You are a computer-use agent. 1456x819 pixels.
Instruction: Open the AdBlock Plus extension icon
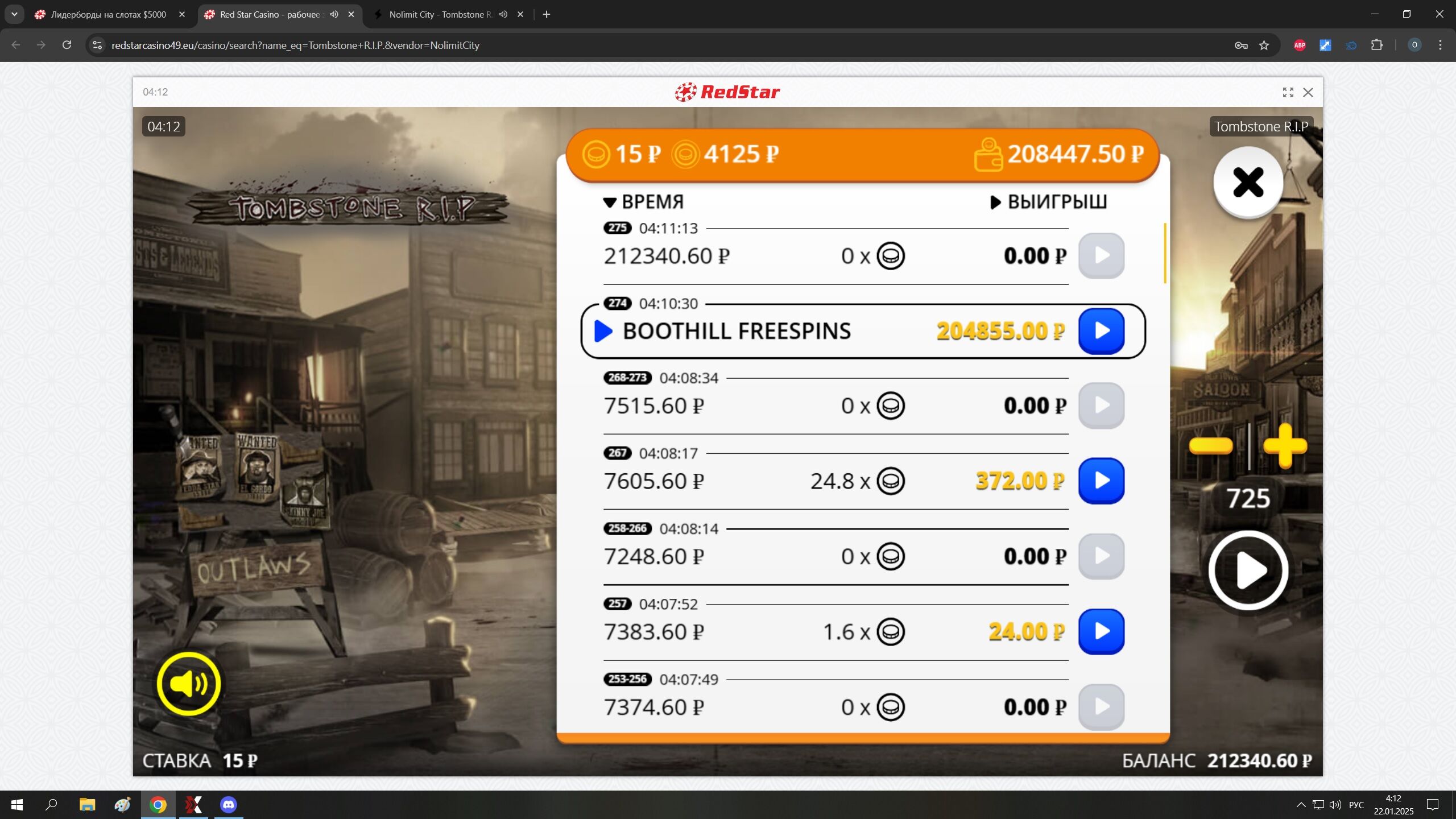tap(1299, 45)
